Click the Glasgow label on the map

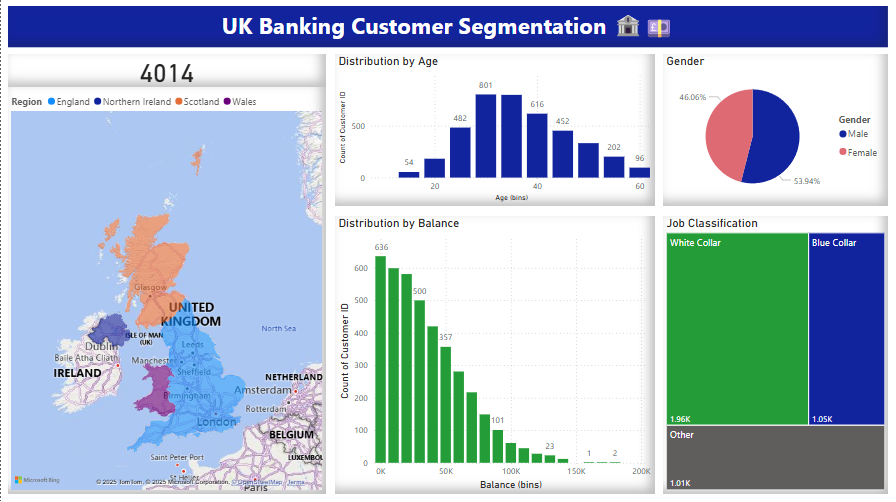click(x=150, y=287)
